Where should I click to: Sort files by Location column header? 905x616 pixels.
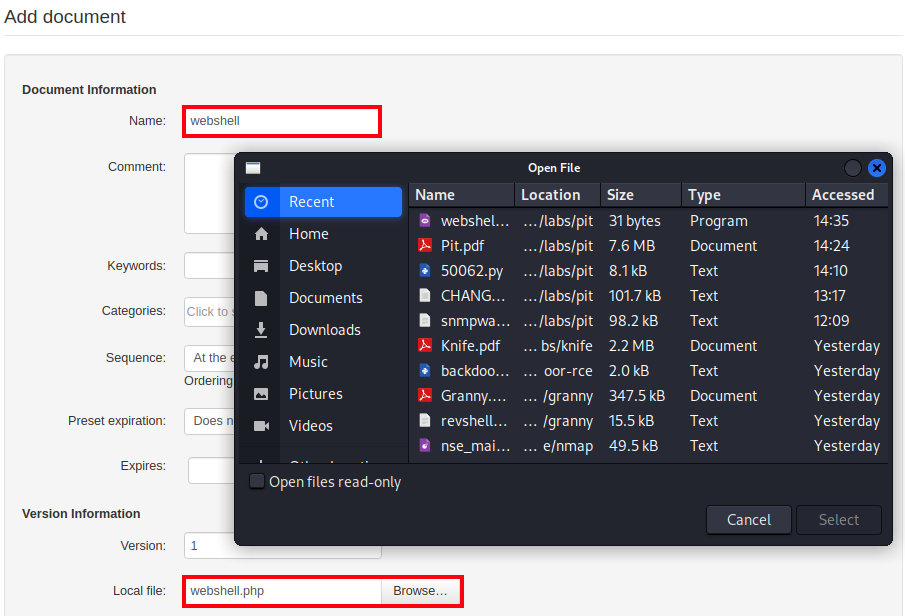[558, 195]
